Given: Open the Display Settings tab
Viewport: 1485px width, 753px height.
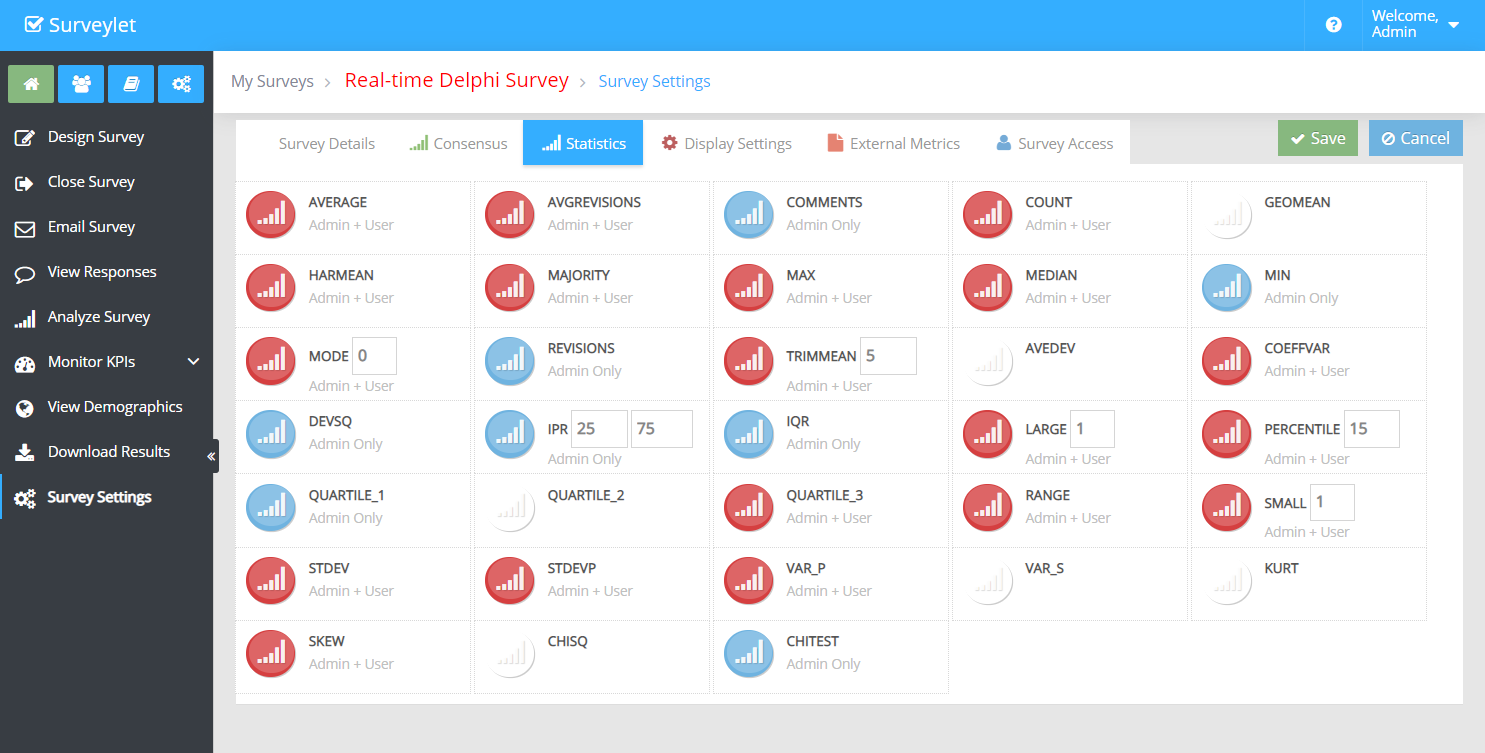Looking at the screenshot, I should click(727, 143).
